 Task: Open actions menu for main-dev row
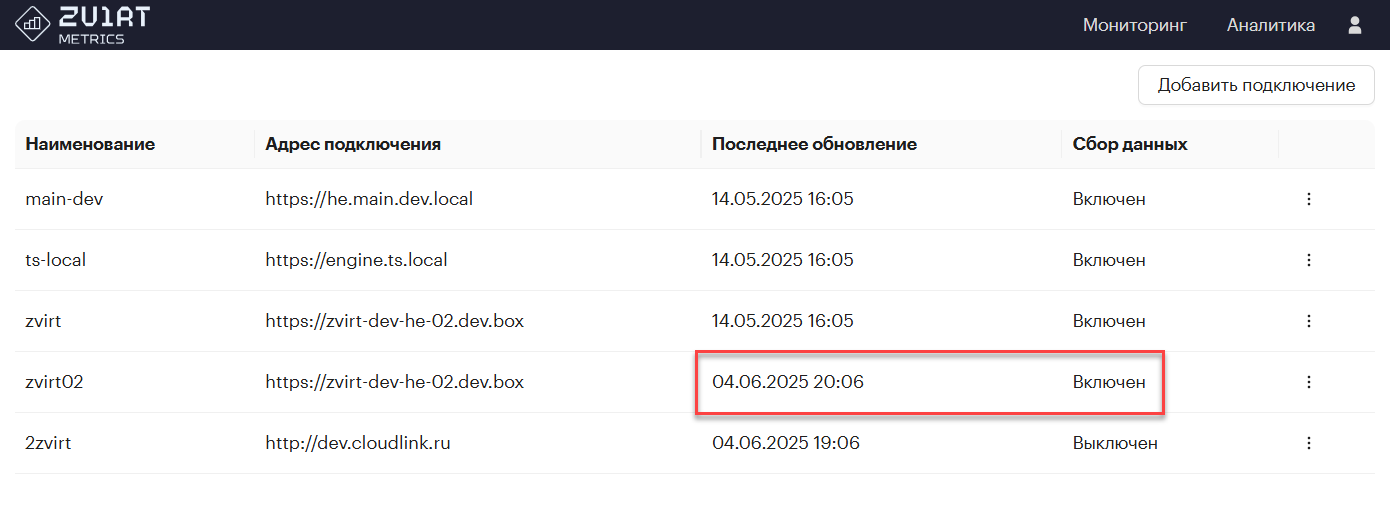pos(1308,199)
